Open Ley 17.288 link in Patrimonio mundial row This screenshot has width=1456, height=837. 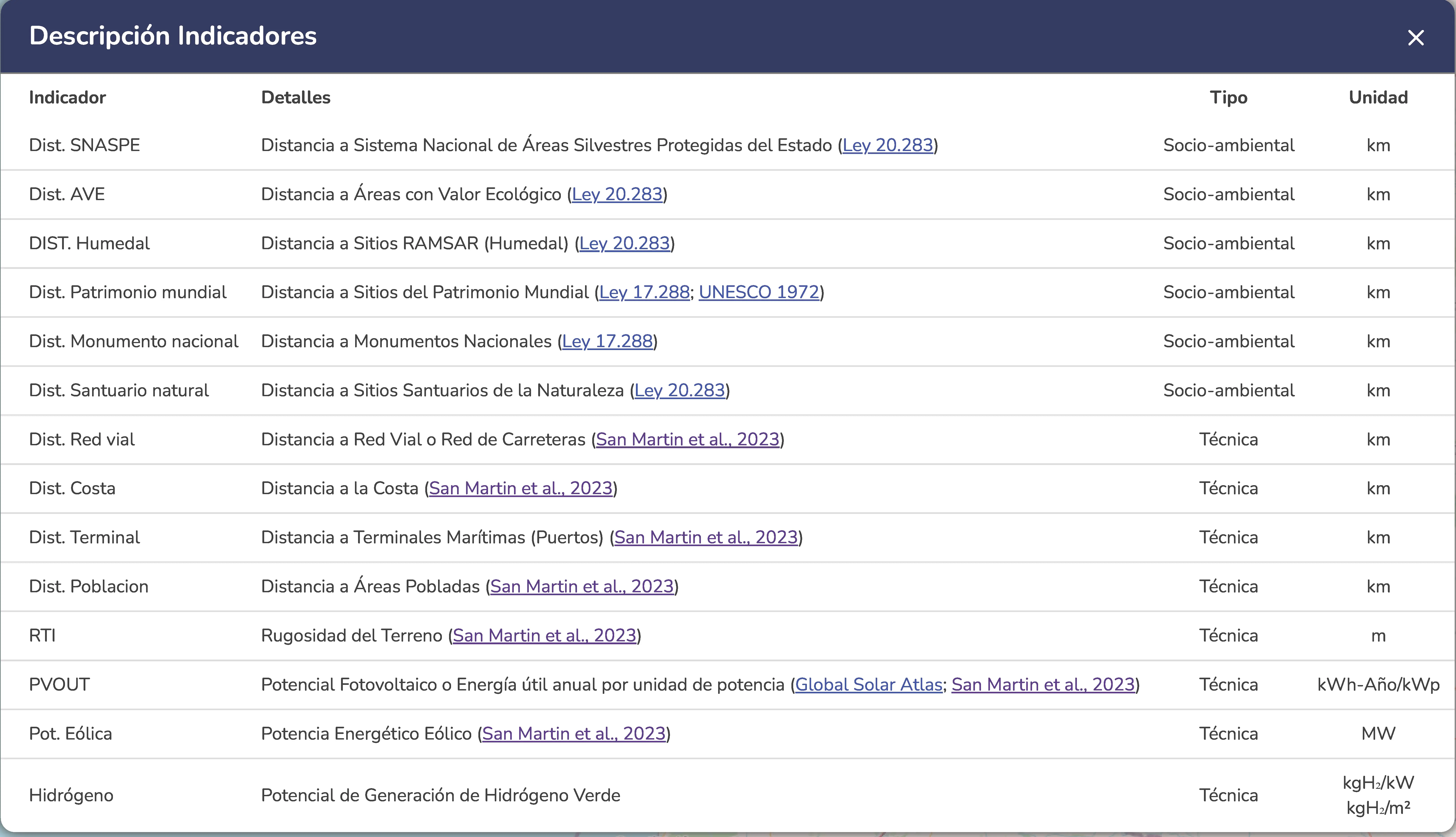point(644,293)
